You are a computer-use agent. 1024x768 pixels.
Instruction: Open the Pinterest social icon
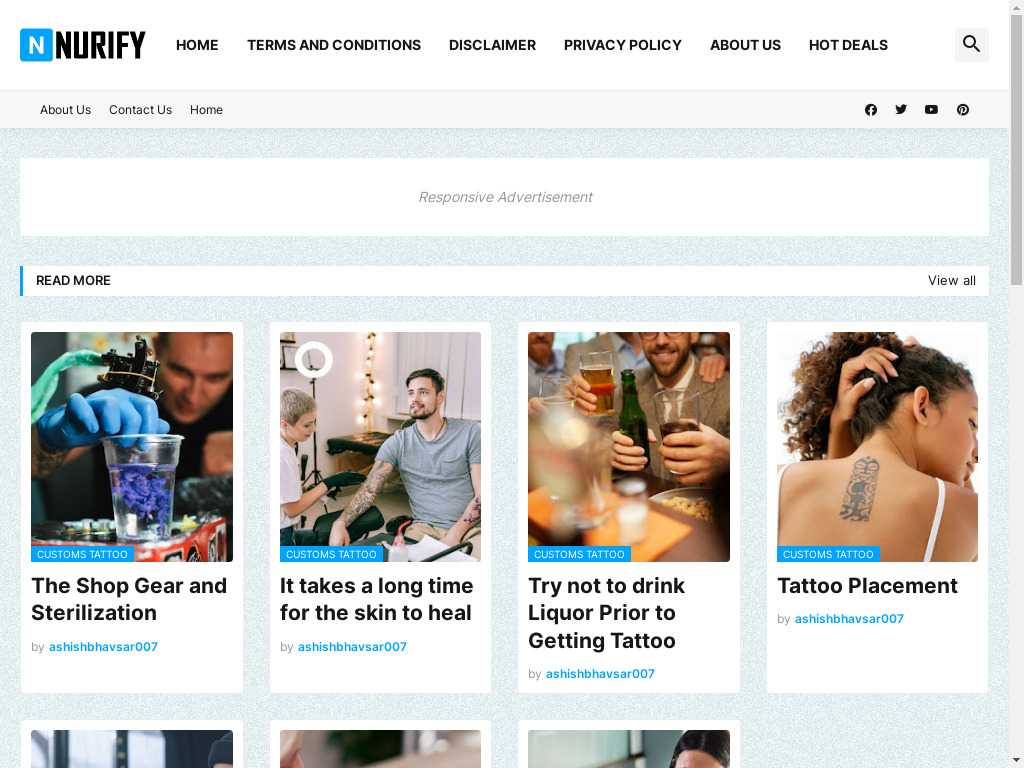click(963, 110)
